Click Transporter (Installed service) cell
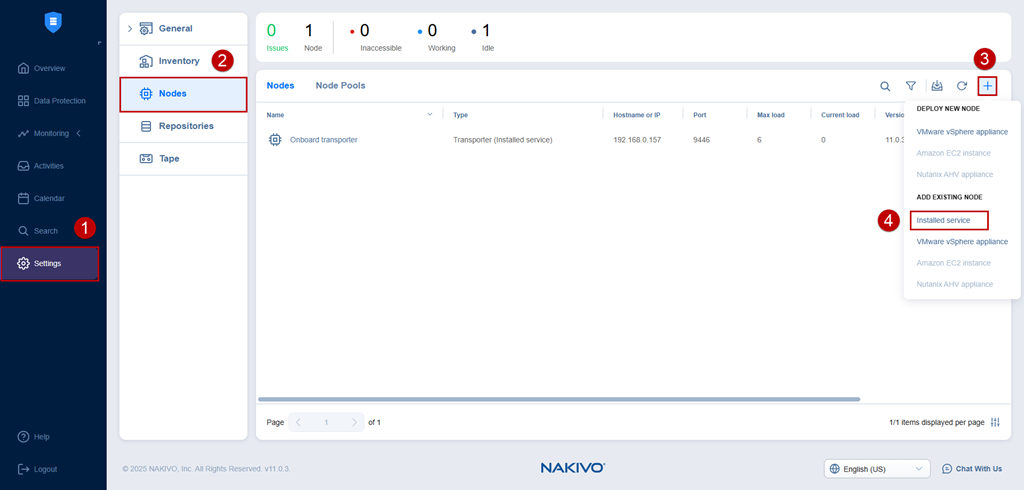Screen dimensions: 1024x490 point(503,140)
